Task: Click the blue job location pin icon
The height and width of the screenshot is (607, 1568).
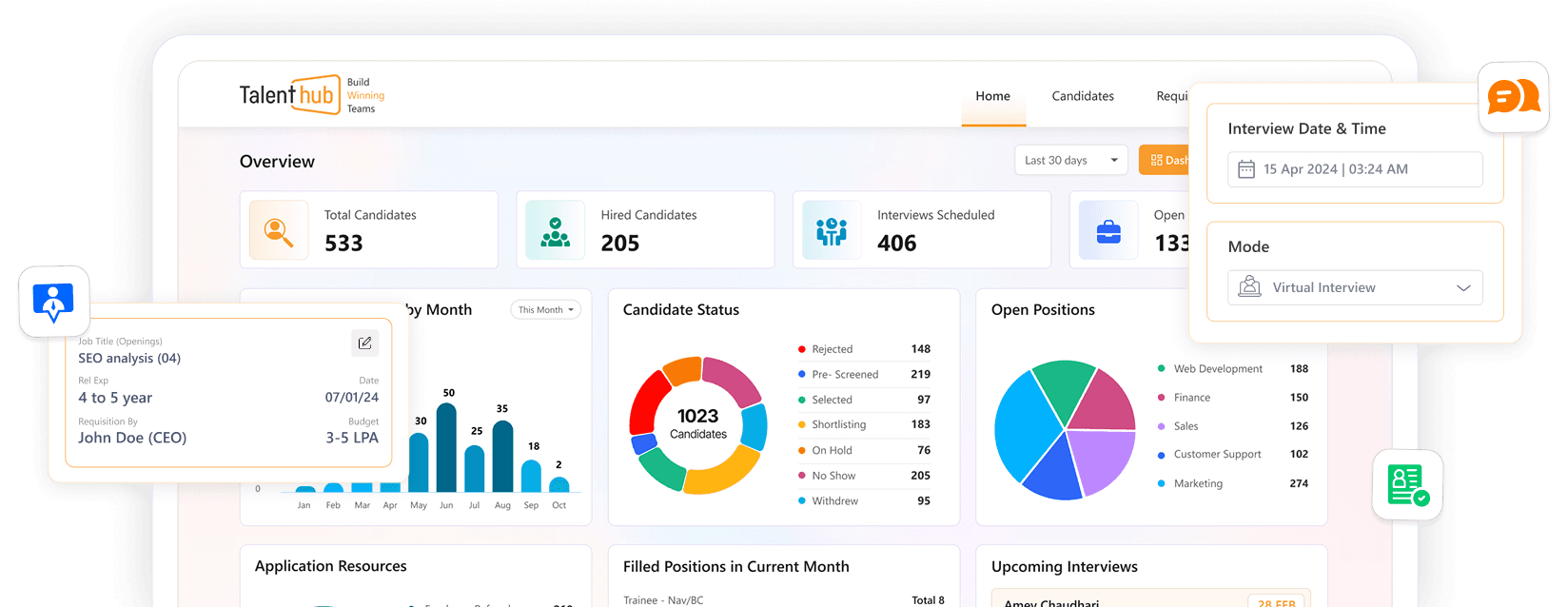Action: coord(53,302)
